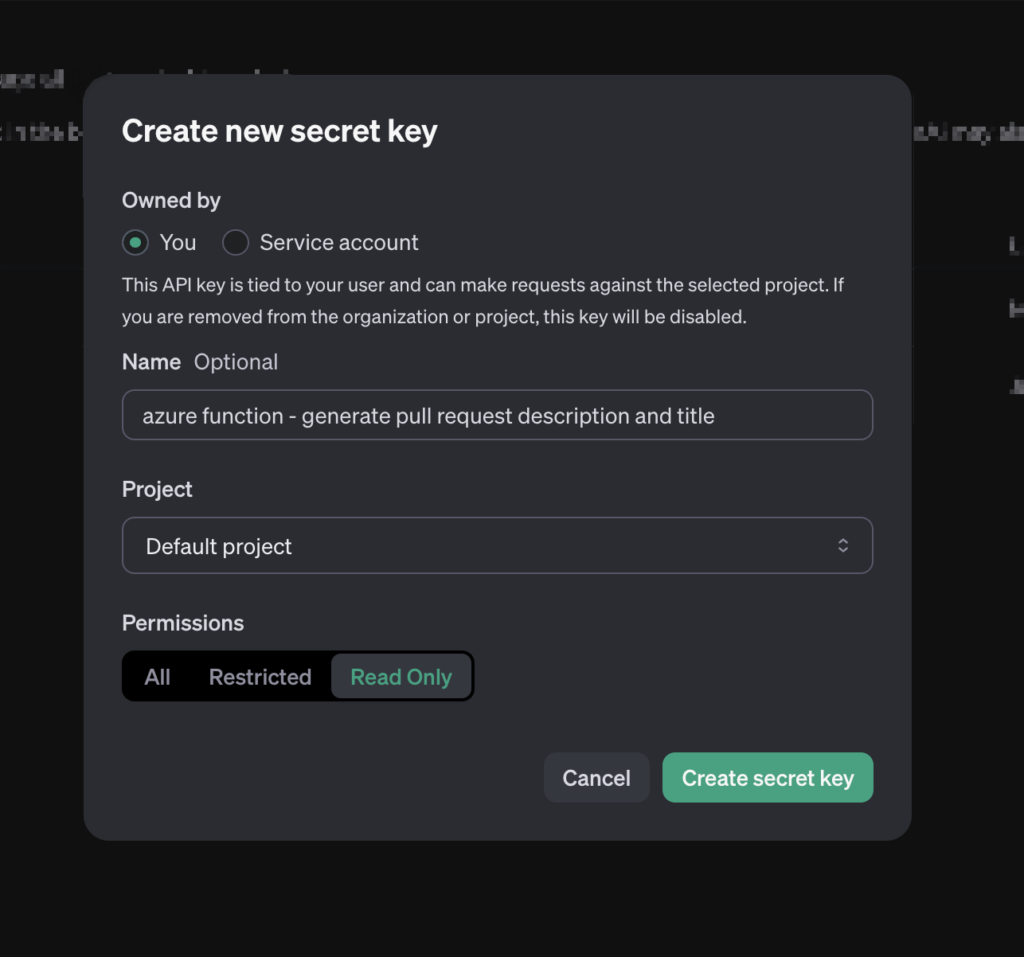Switch permissions to All
The width and height of the screenshot is (1024, 957).
tap(157, 677)
